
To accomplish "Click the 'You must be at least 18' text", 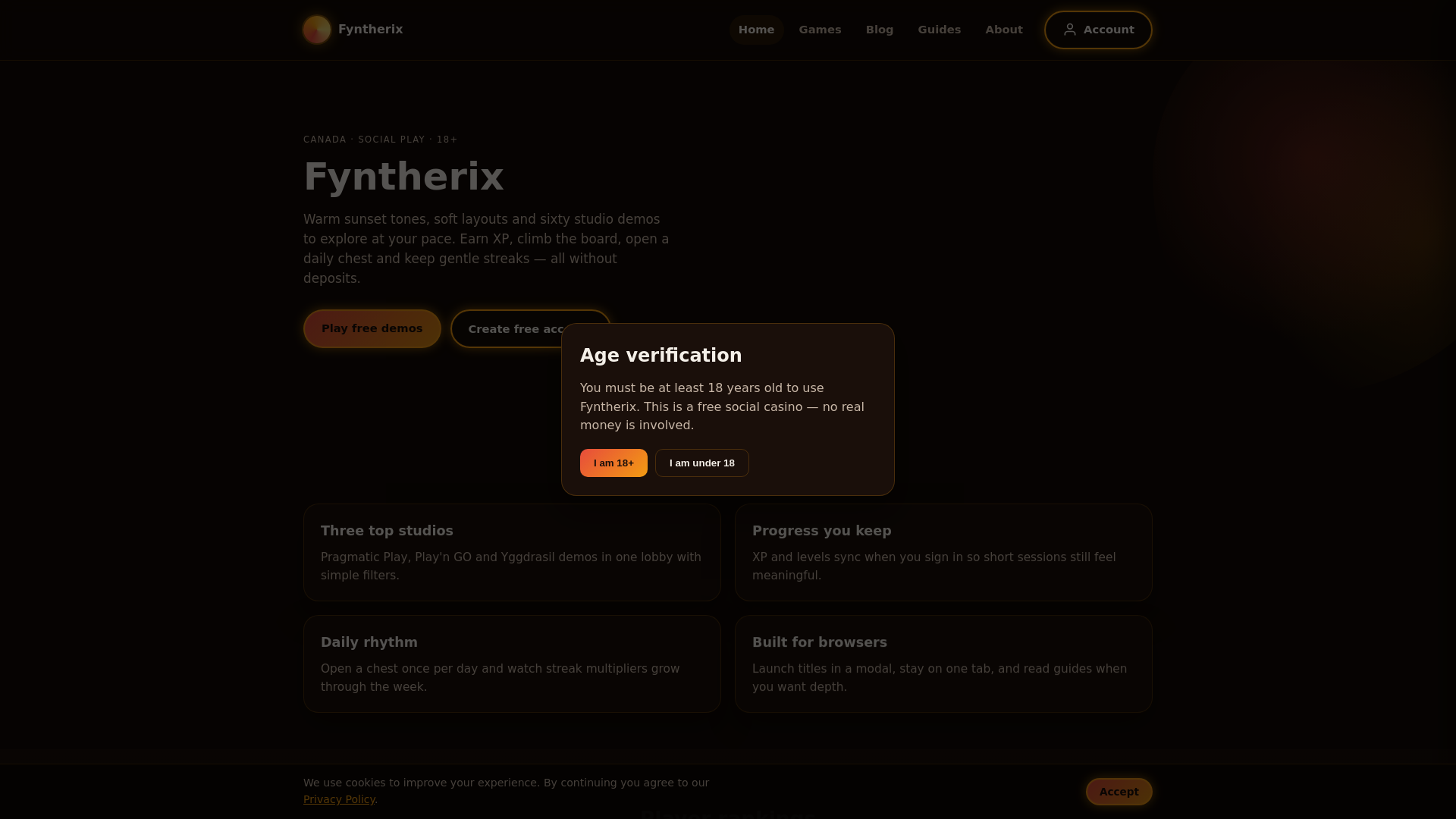I will coord(722,406).
